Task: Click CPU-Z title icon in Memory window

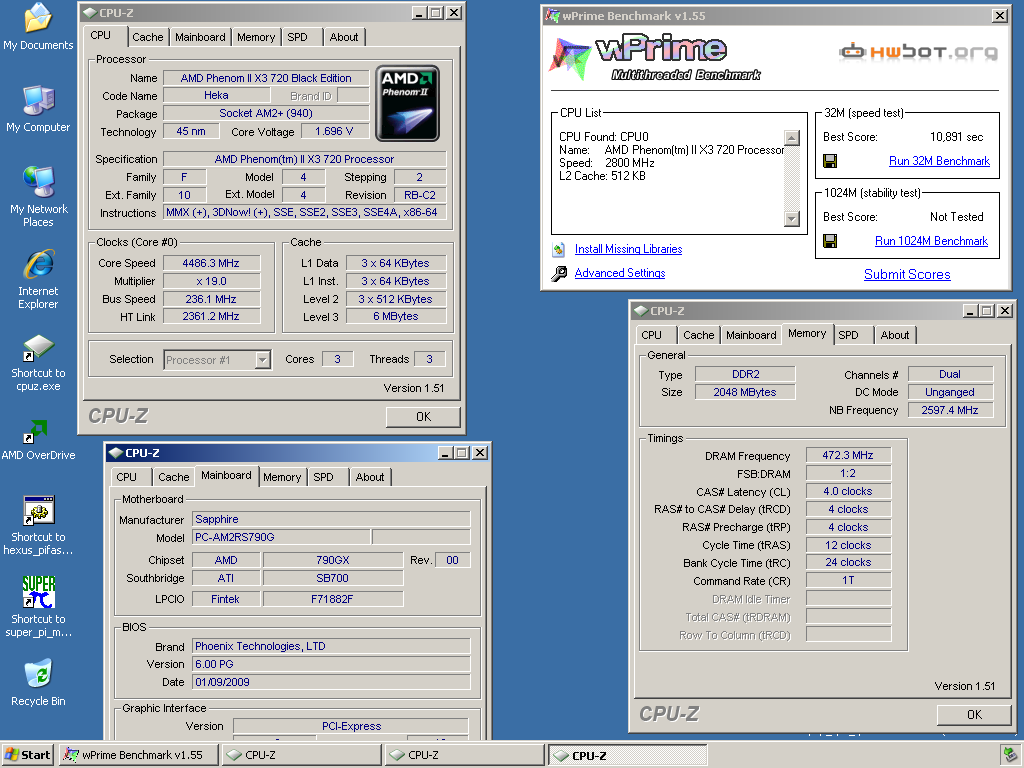Action: pos(641,311)
